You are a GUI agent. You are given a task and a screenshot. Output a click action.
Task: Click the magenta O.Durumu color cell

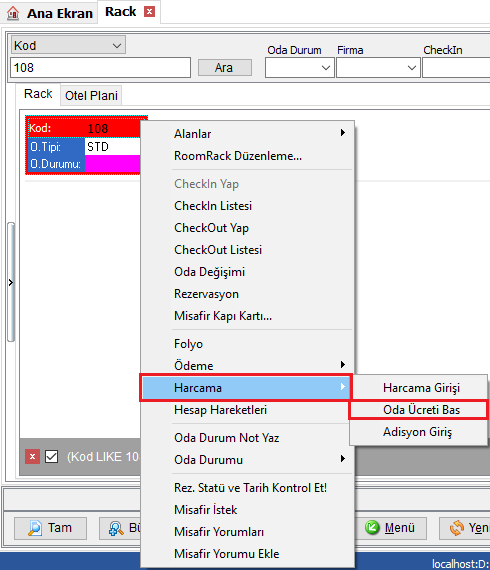[x=112, y=164]
